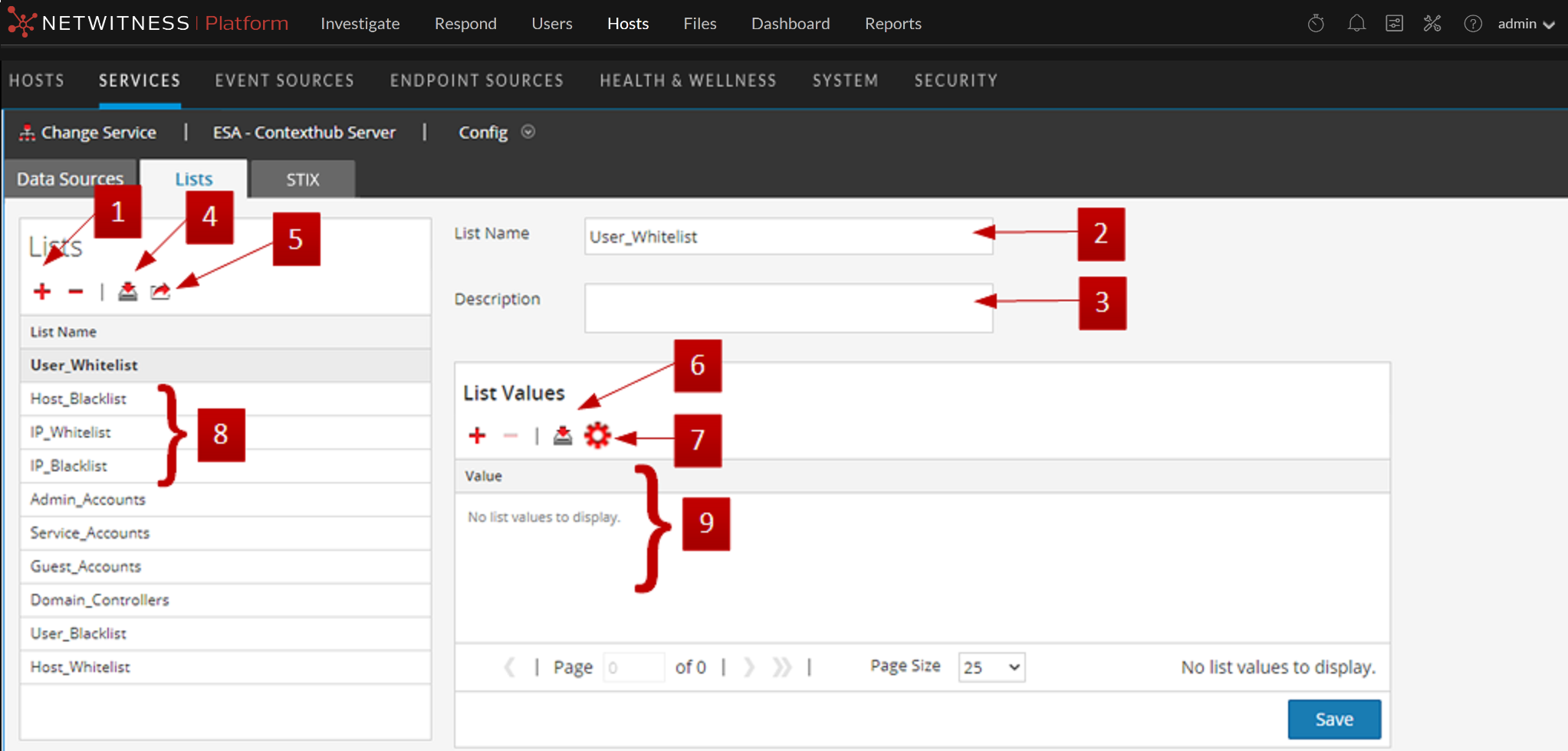This screenshot has width=1568, height=751.
Task: Expand the Config dropdown menu
Action: point(528,132)
